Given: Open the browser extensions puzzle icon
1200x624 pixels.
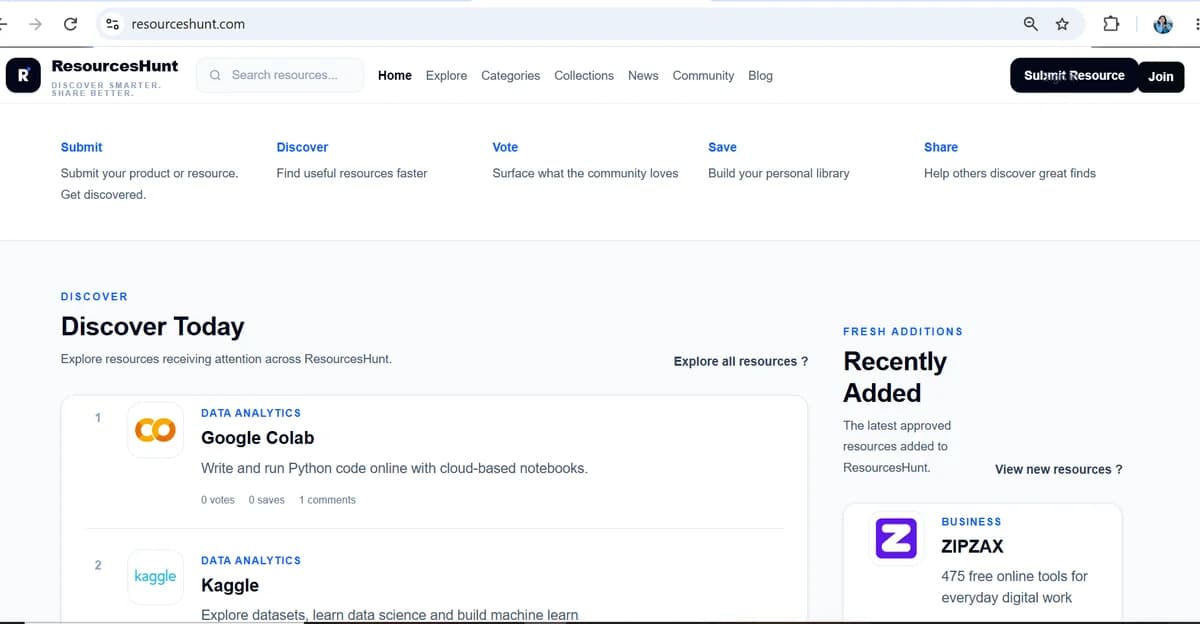Looking at the screenshot, I should (x=1110, y=24).
